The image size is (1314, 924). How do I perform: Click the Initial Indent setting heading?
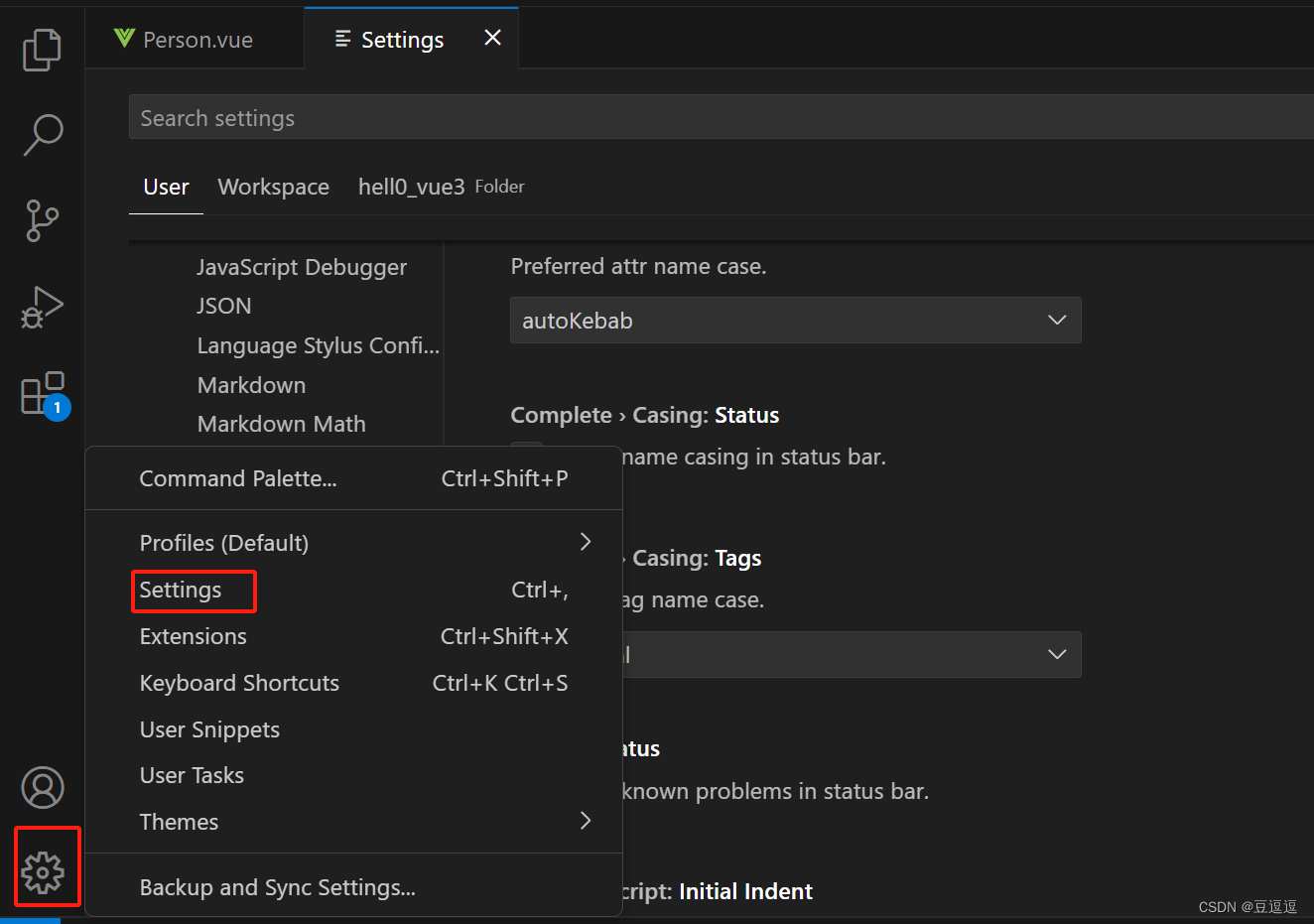tap(745, 891)
